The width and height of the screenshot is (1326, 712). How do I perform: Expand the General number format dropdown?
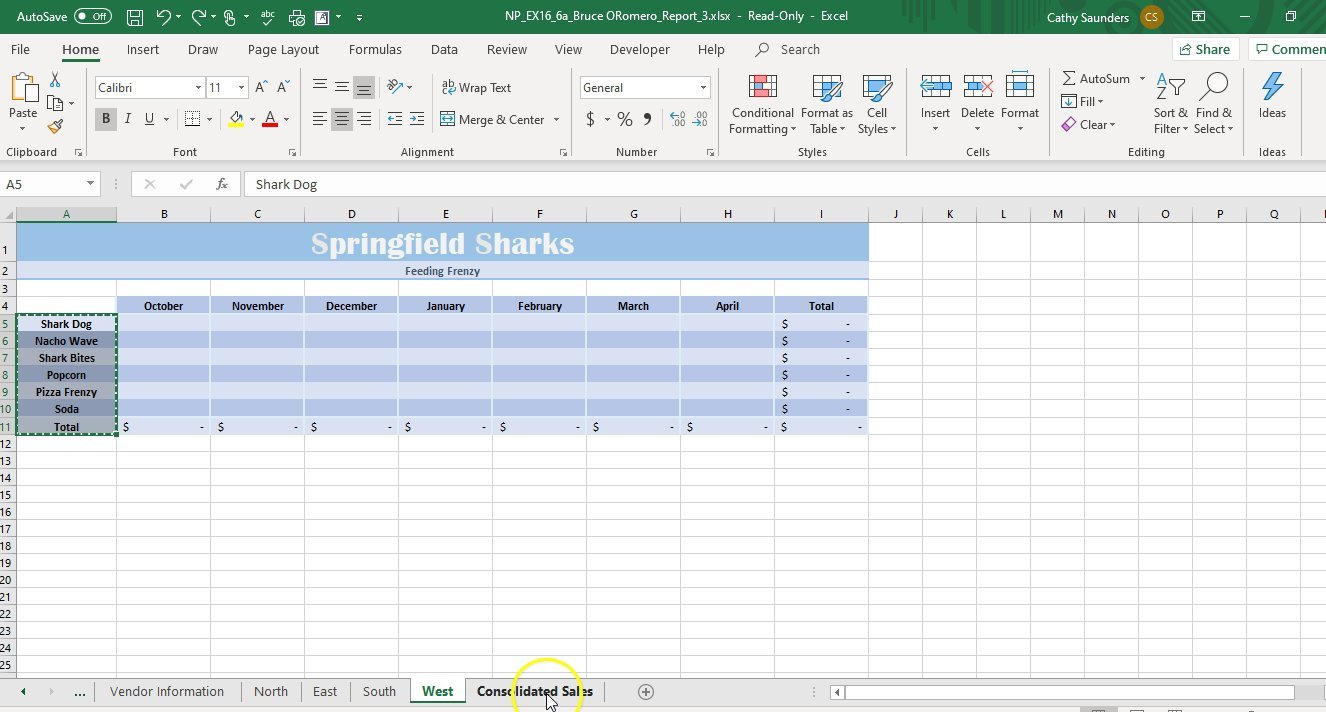click(x=703, y=88)
